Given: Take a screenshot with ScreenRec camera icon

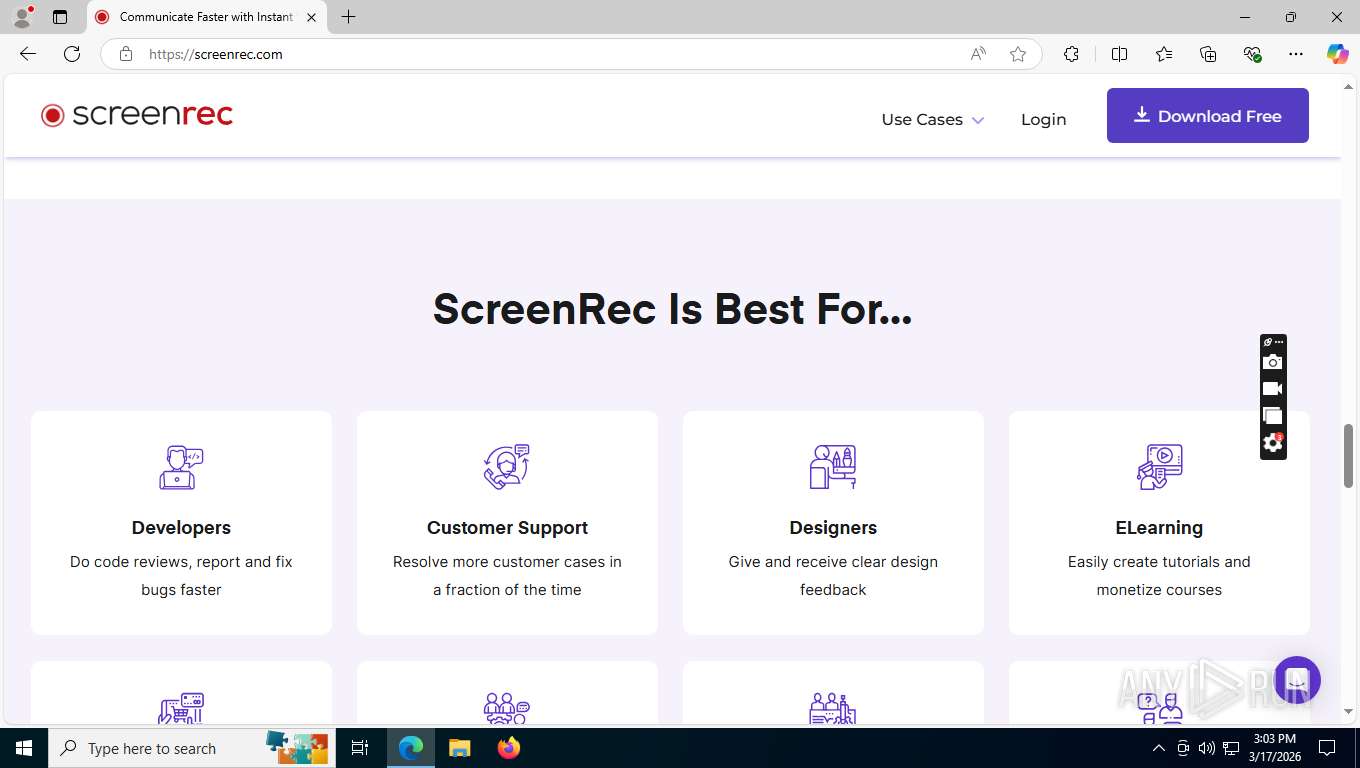Looking at the screenshot, I should tap(1272, 362).
